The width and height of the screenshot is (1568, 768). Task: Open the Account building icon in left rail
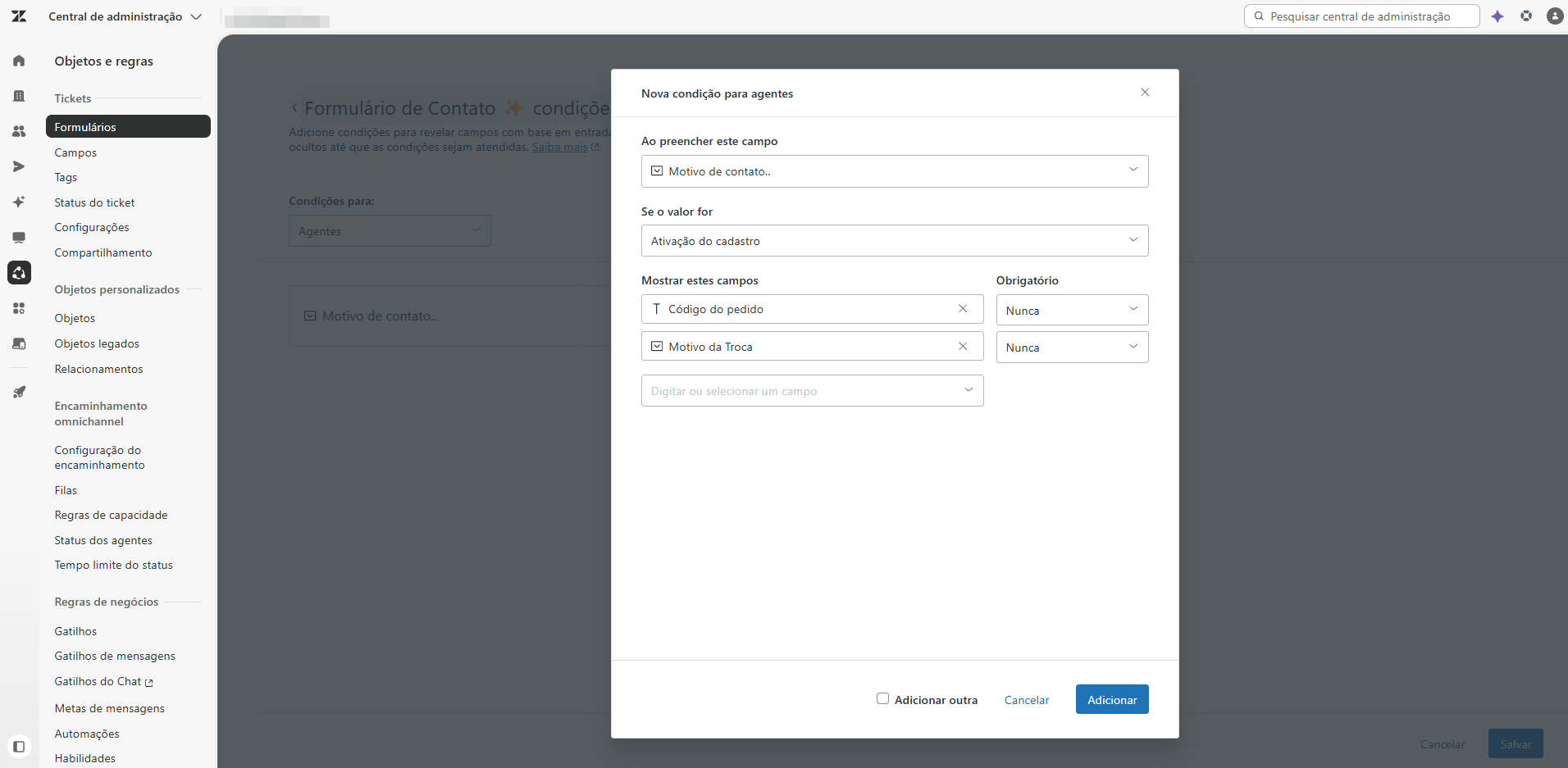19,96
